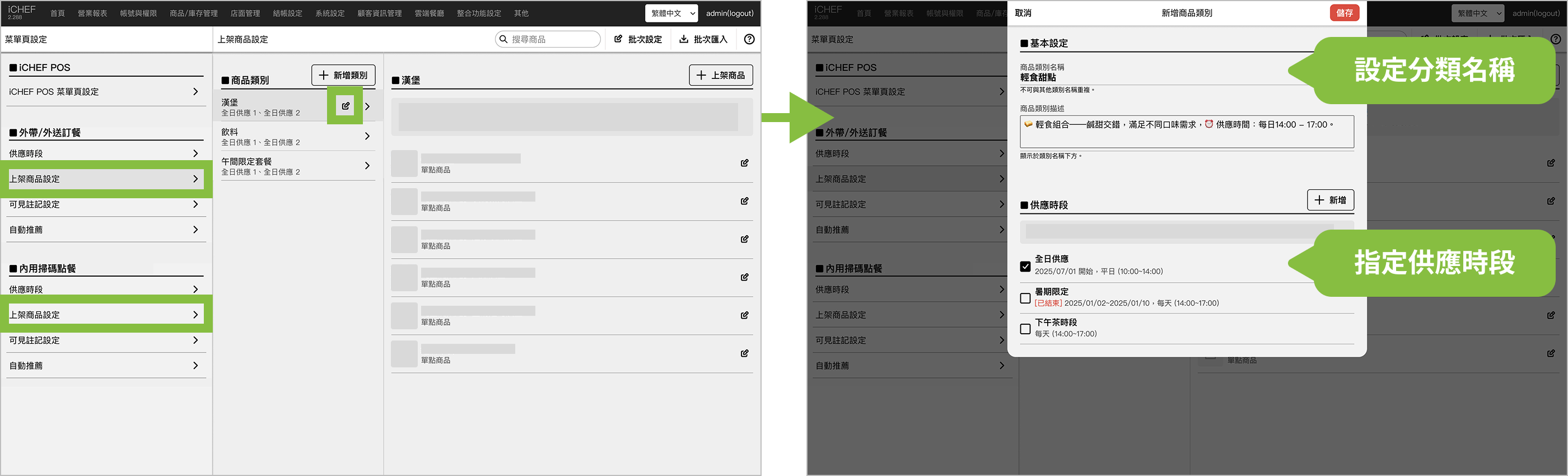Click the search magnifier icon
1568x476 pixels.
click(x=503, y=39)
